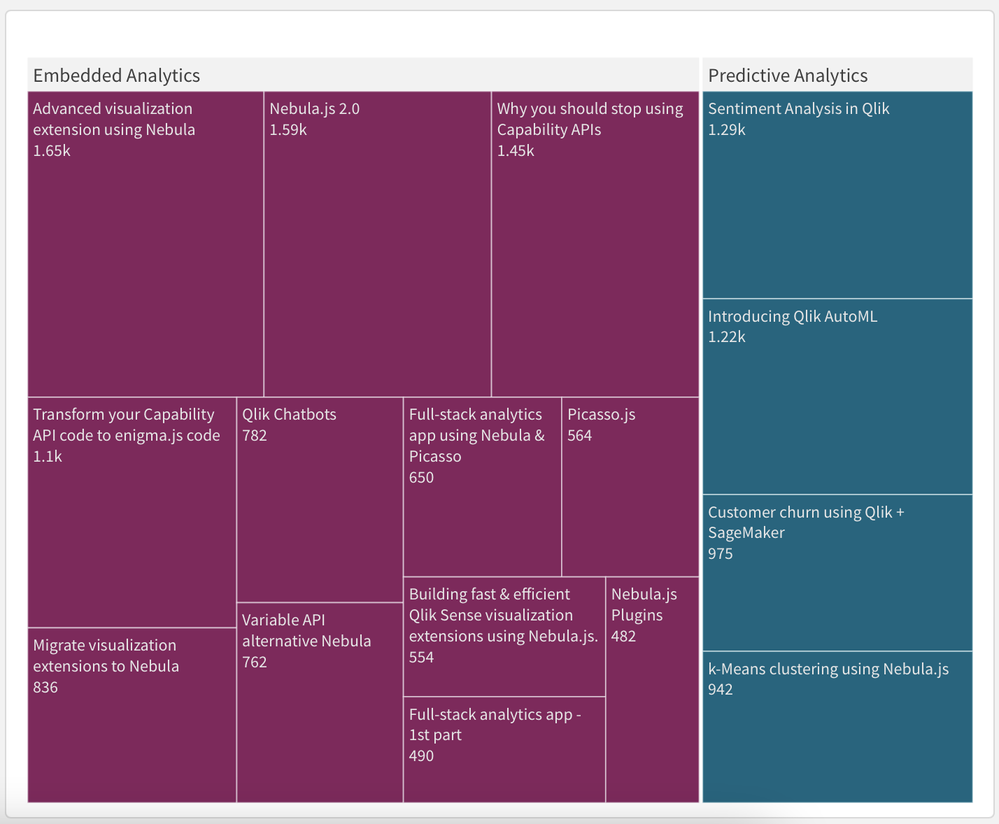This screenshot has height=824, width=999.
Task: Click the Qlik Chatbots tile
Action: coord(320,500)
